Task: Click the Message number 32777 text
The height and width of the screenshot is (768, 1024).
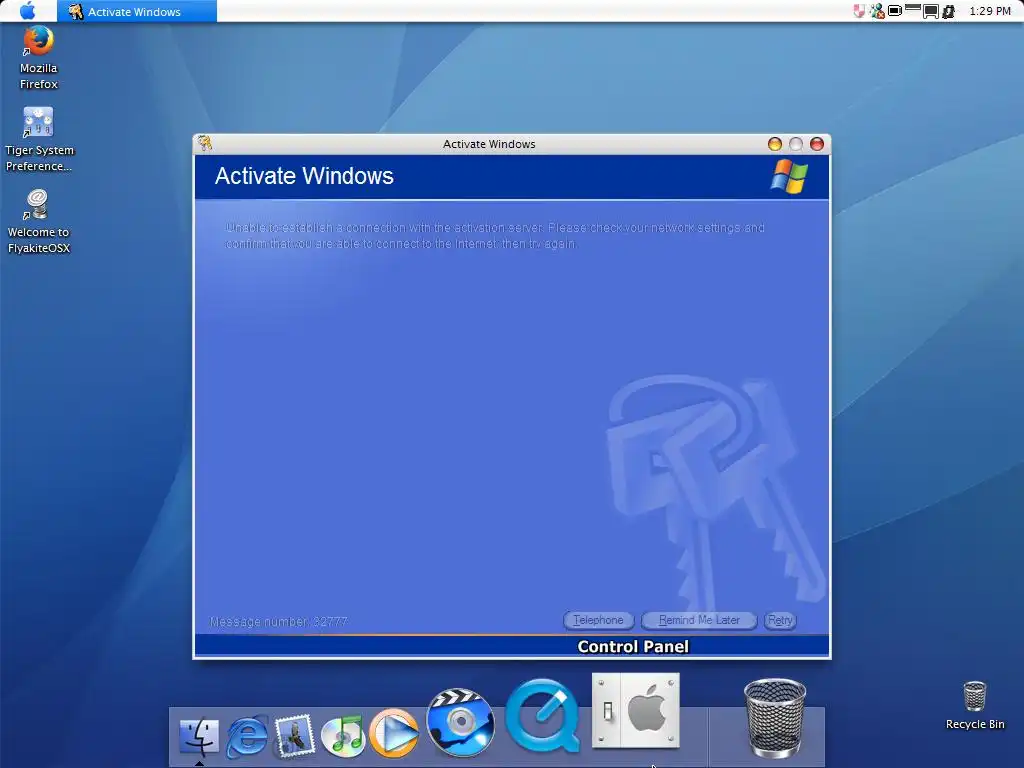Action: [x=278, y=622]
